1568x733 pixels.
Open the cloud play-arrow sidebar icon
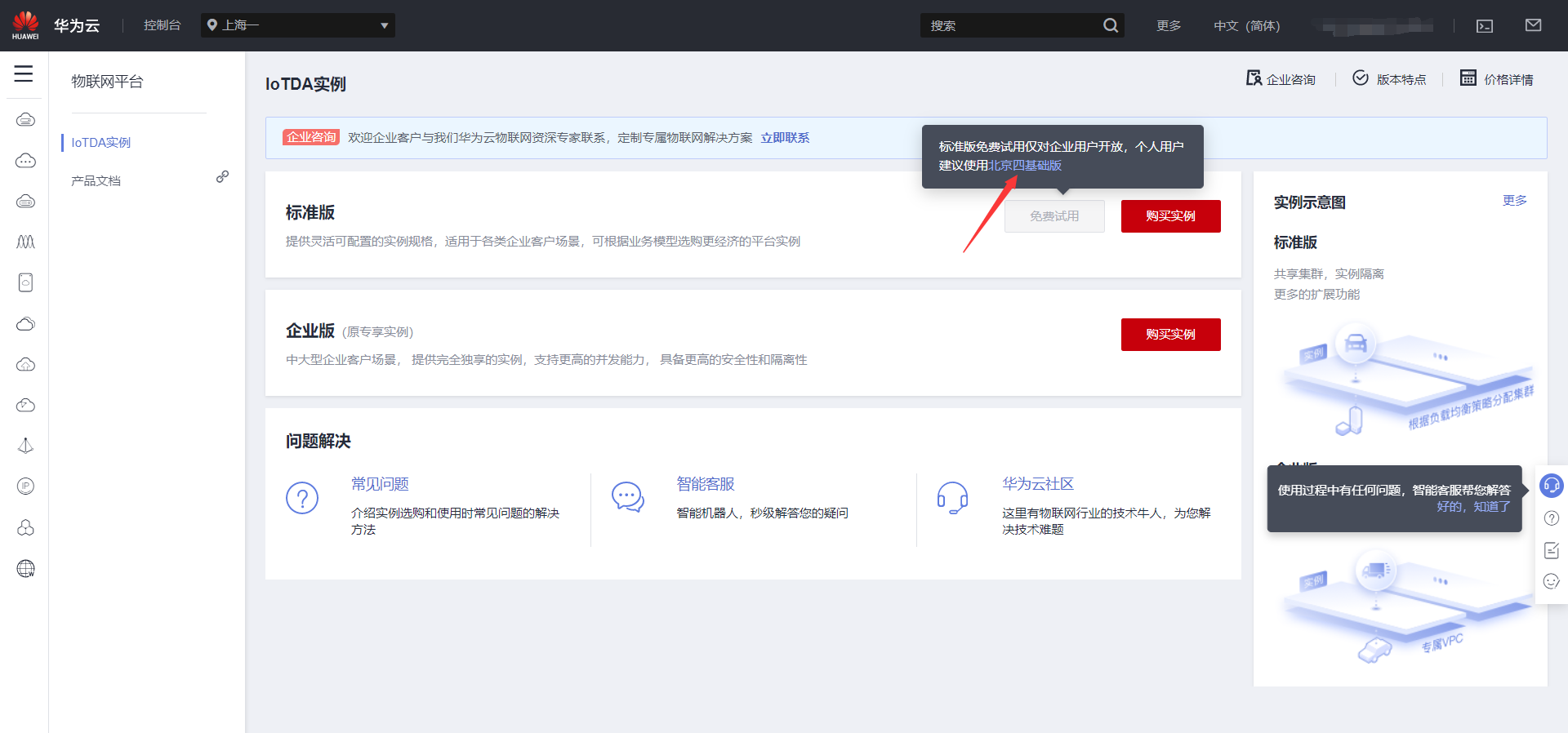point(25,405)
